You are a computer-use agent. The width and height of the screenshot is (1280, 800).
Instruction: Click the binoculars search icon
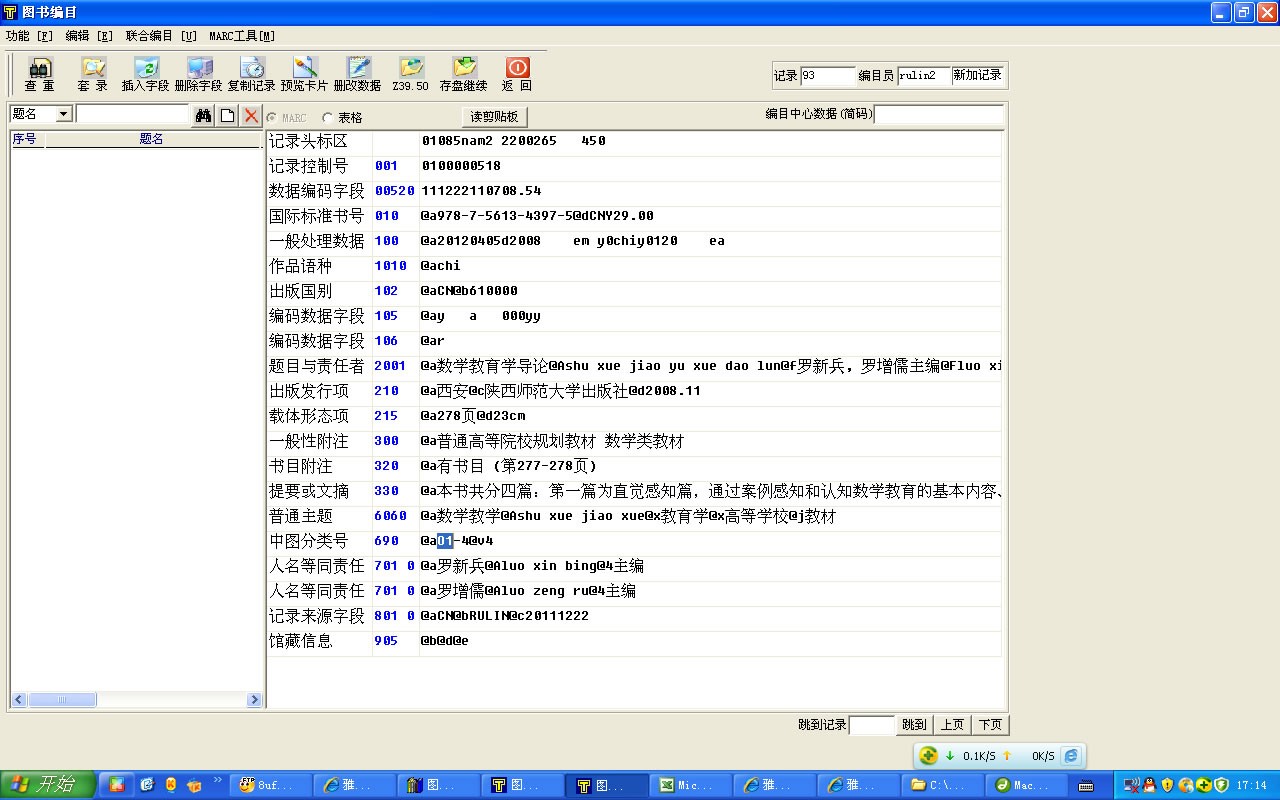(203, 115)
